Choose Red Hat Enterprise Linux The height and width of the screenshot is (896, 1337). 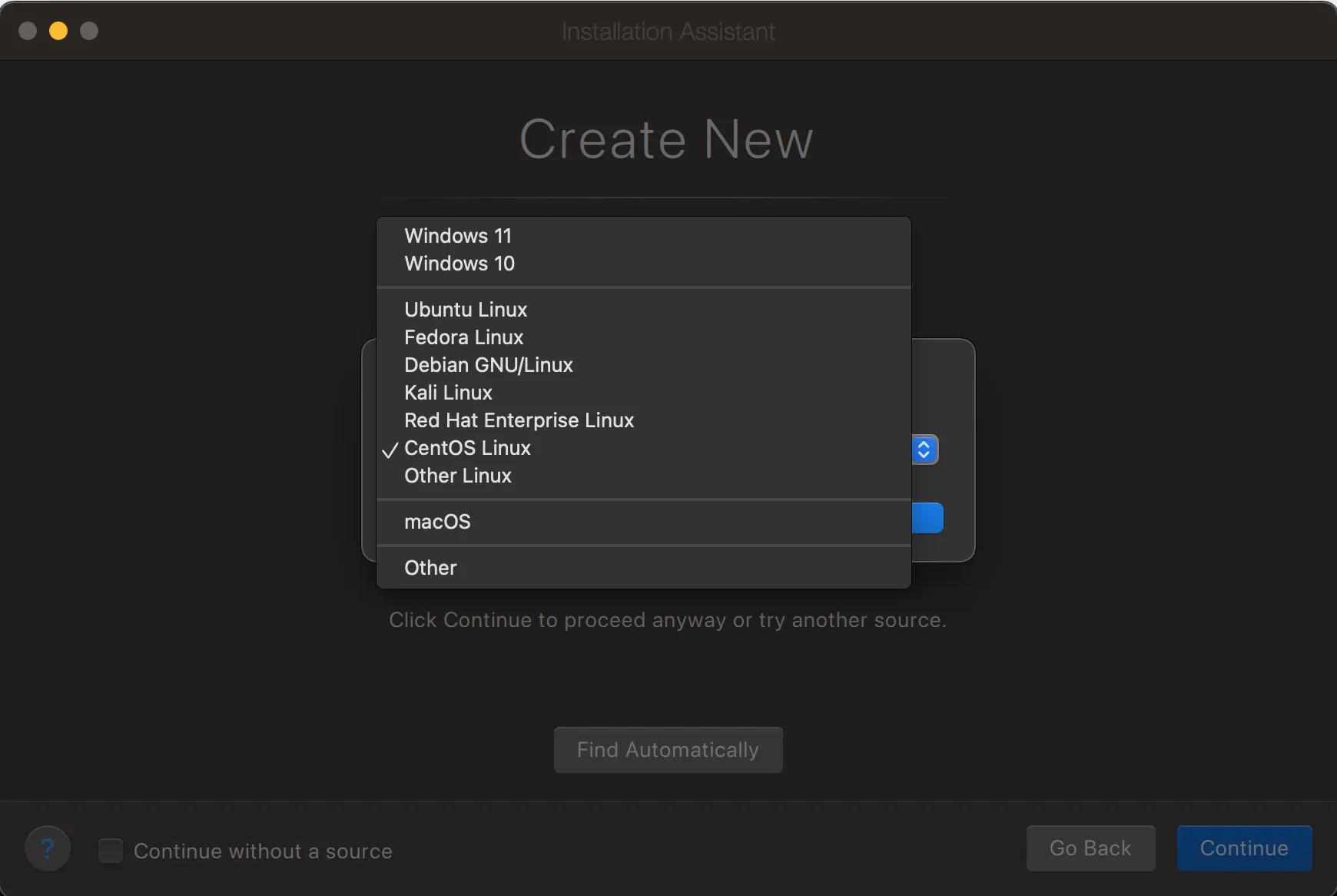(519, 420)
